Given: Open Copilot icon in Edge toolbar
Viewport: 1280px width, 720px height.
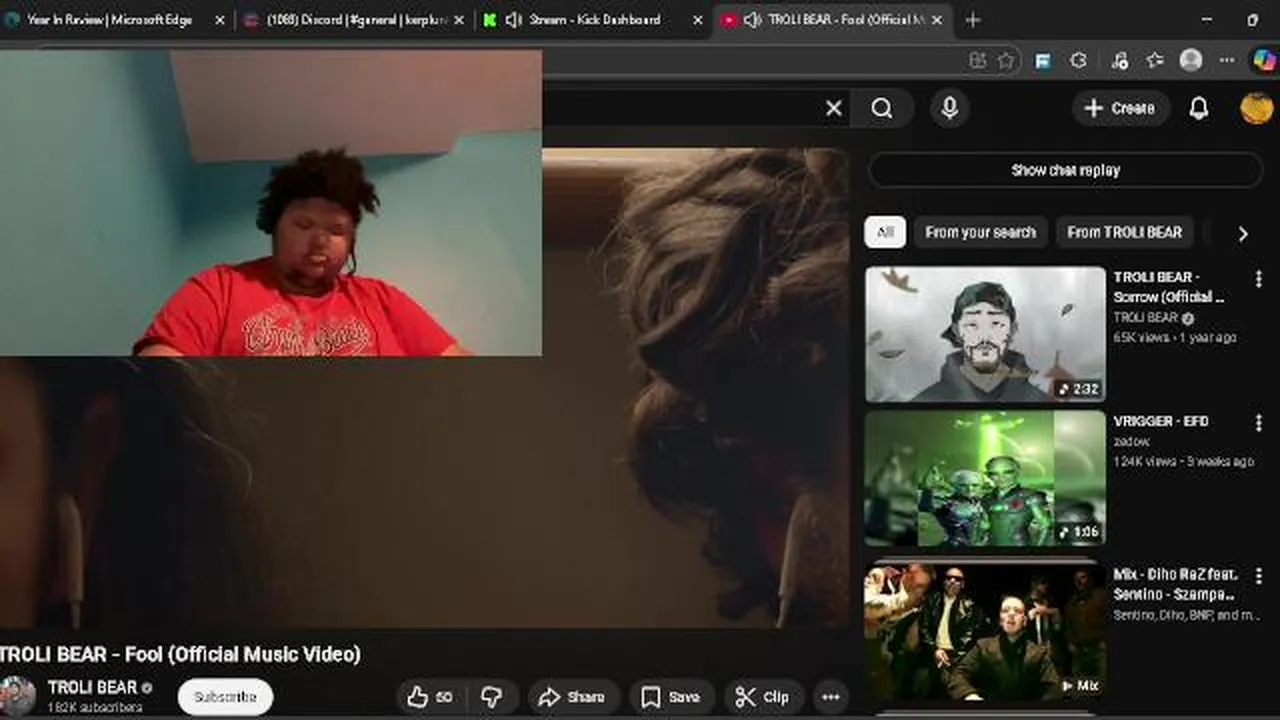Looking at the screenshot, I should 1264,60.
